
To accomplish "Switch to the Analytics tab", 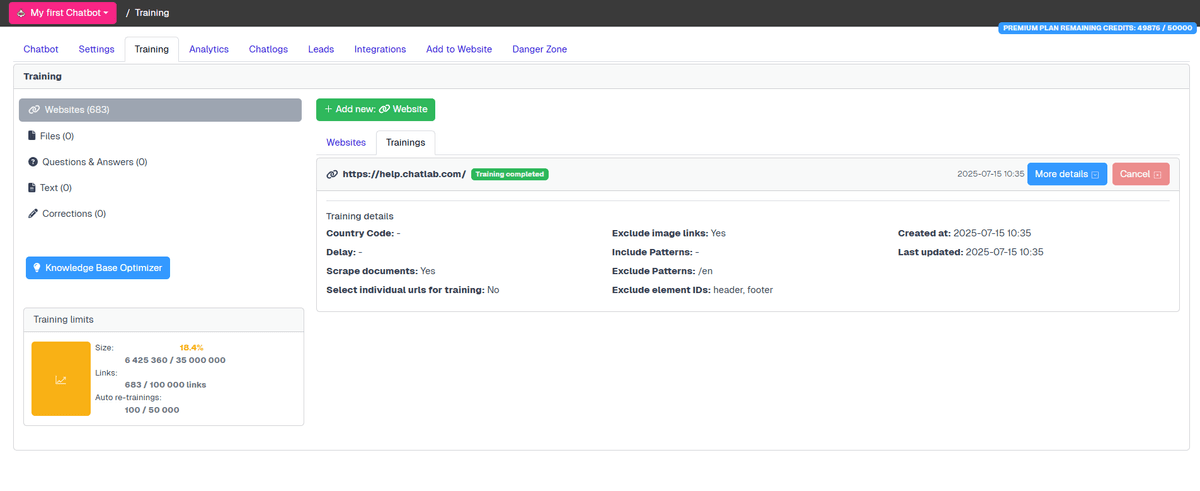I will [209, 49].
